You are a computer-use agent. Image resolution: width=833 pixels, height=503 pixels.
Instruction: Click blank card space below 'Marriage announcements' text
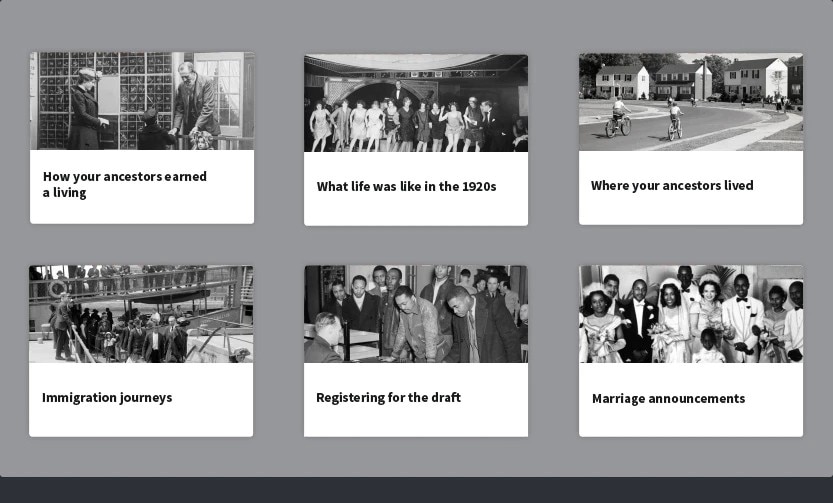(x=690, y=423)
